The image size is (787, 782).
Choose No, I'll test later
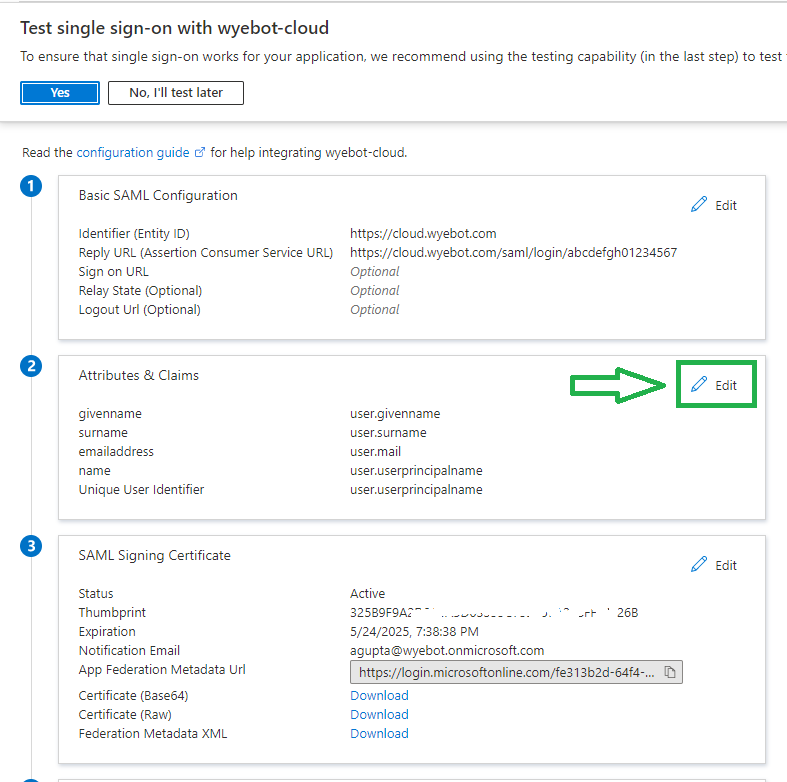pyautogui.click(x=176, y=93)
